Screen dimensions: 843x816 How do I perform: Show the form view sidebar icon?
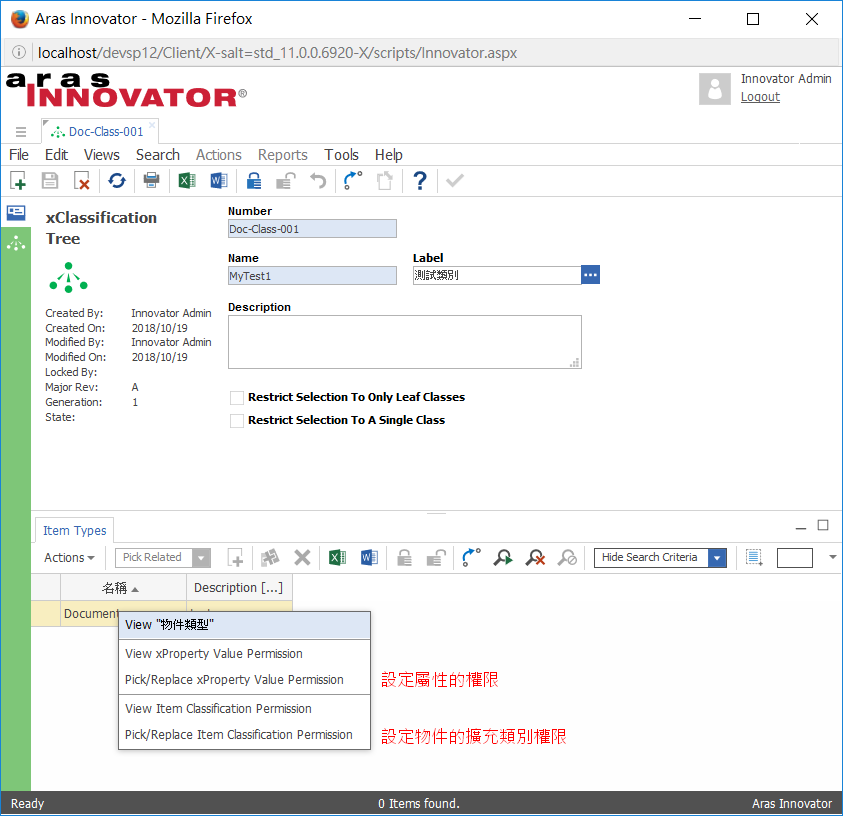[16, 212]
